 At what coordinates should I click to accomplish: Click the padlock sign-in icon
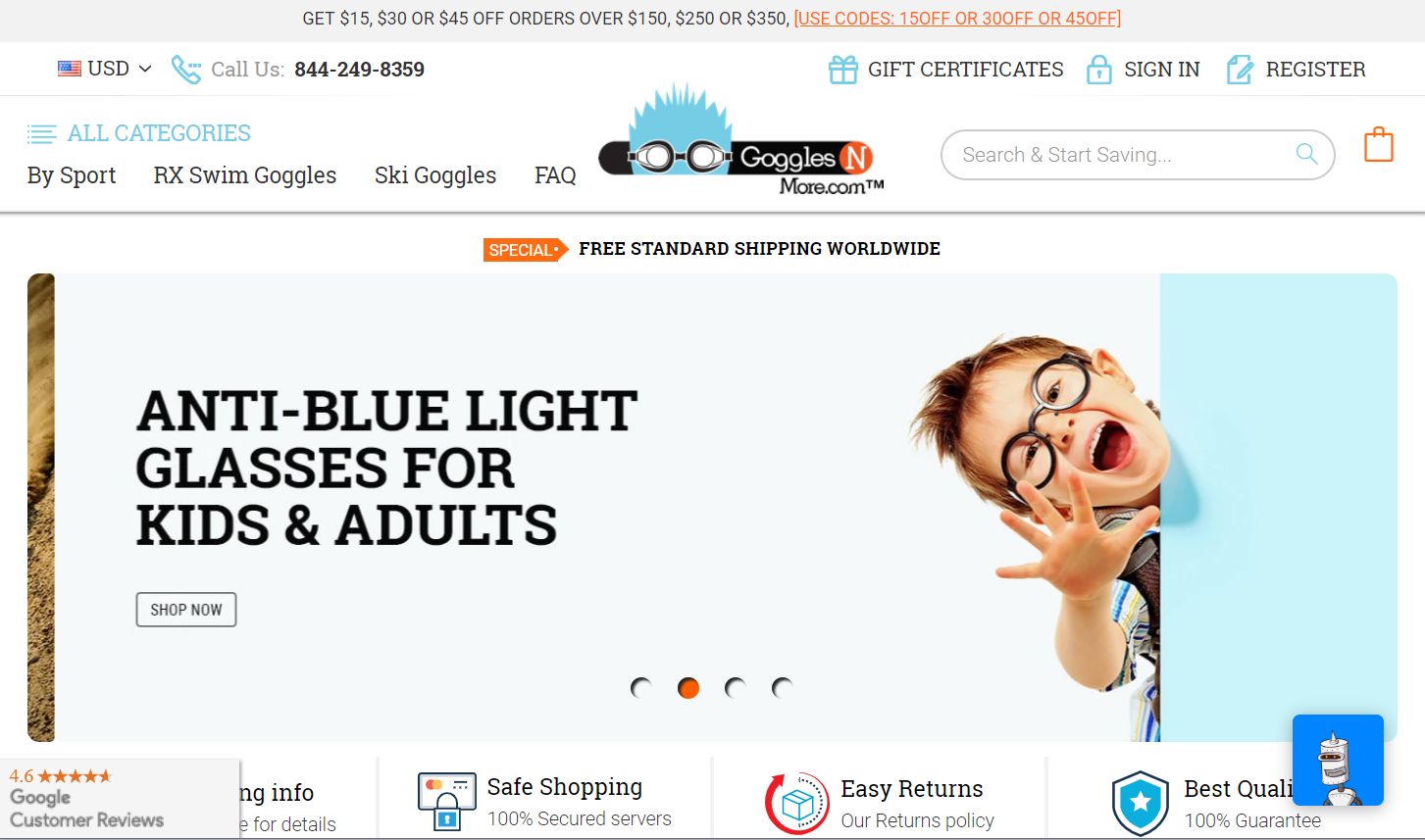coord(1099,70)
